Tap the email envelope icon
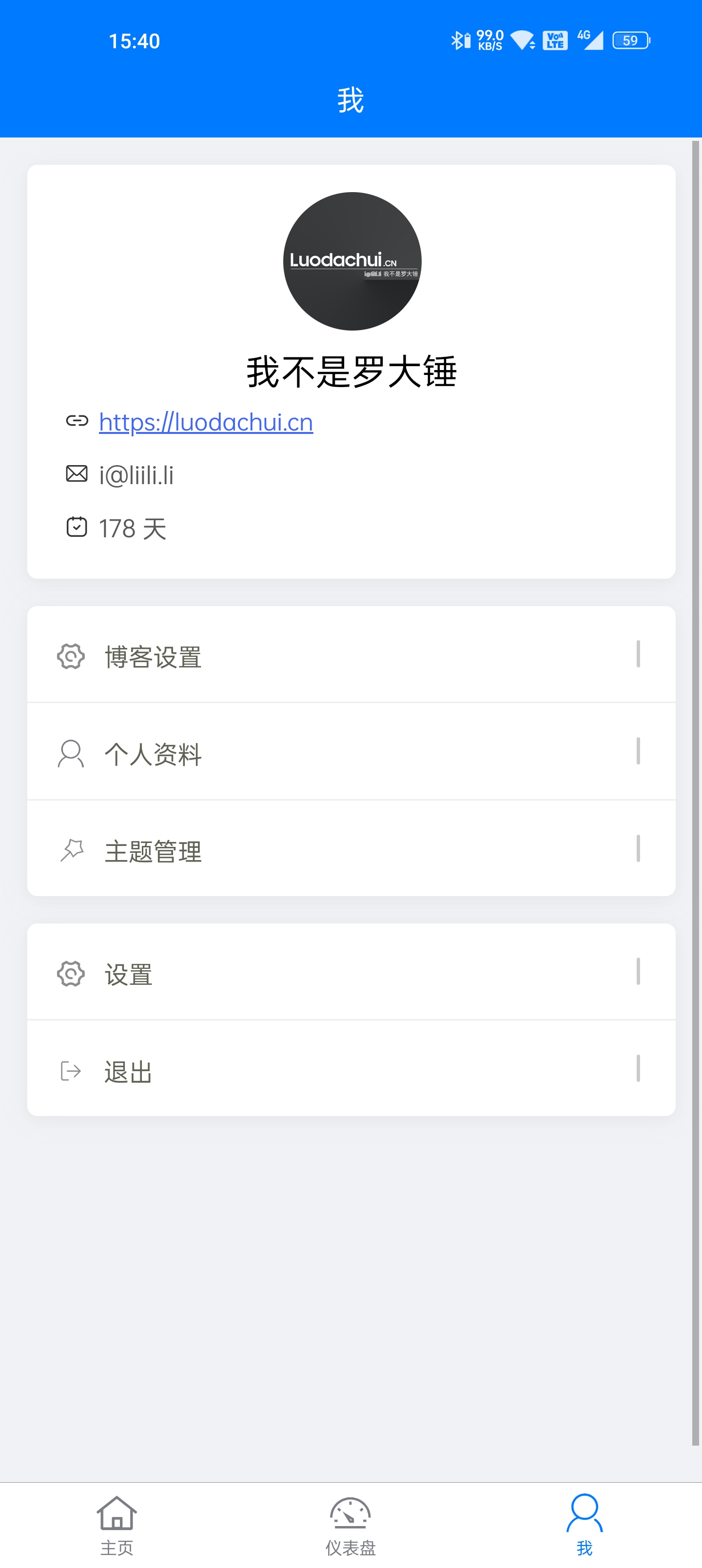Screen dimensions: 702x1568 tap(77, 473)
